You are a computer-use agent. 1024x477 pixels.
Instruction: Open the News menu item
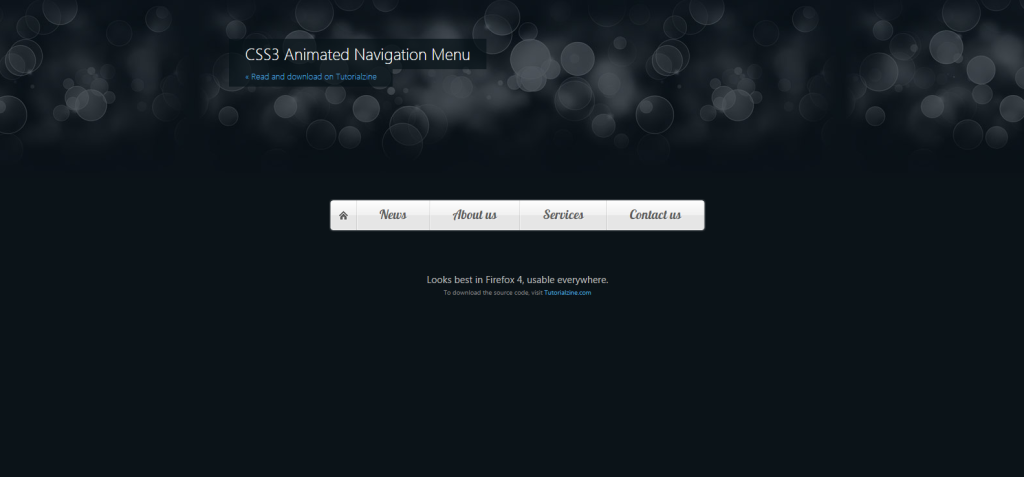click(393, 215)
